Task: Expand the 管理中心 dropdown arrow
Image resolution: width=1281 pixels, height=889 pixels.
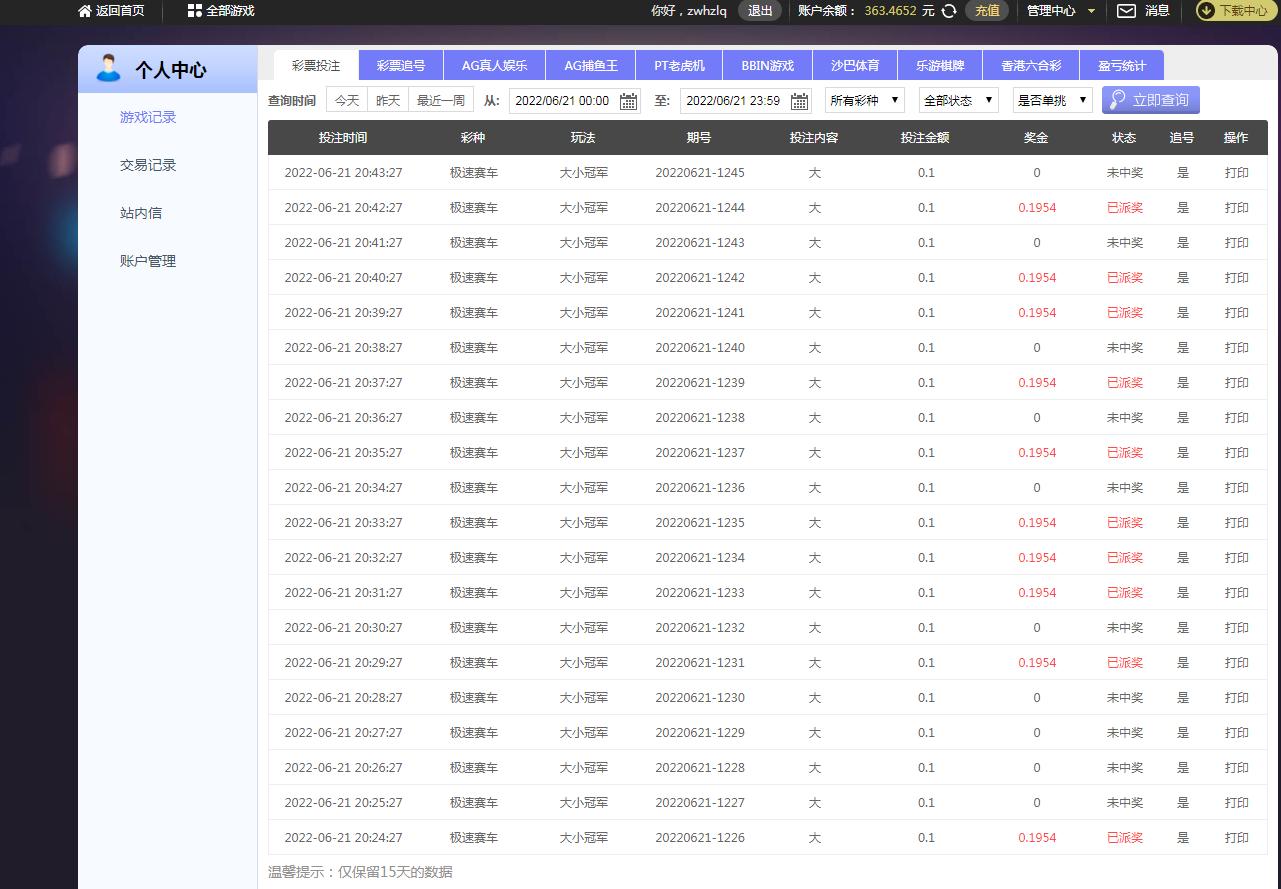Action: [x=1091, y=11]
